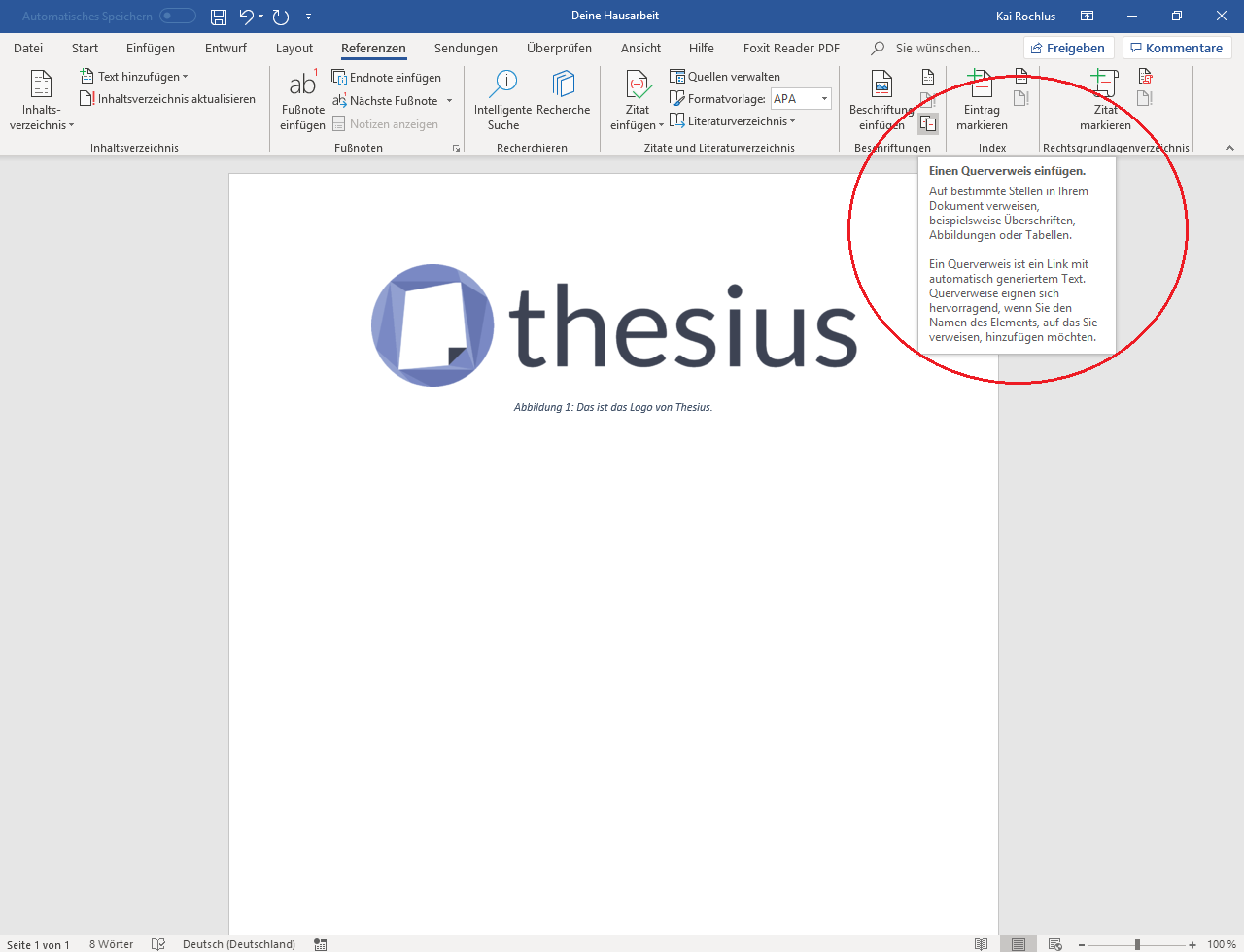Click the Freigeben share button

tap(1067, 48)
